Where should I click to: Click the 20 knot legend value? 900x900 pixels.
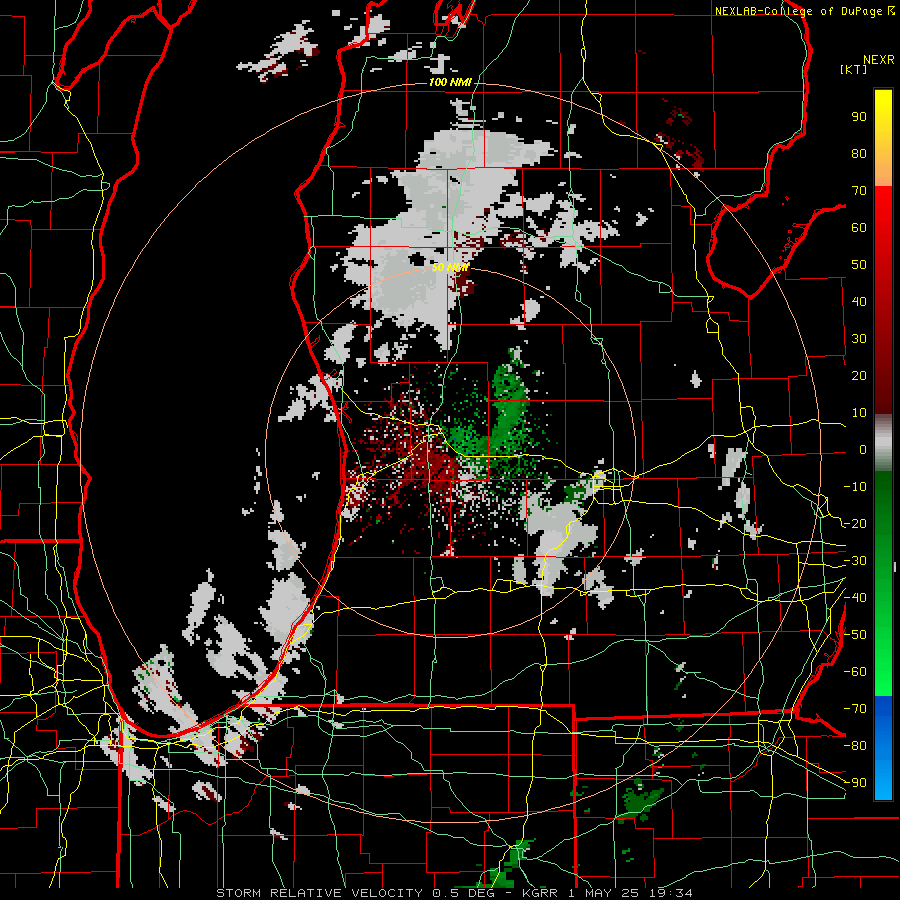tap(859, 376)
